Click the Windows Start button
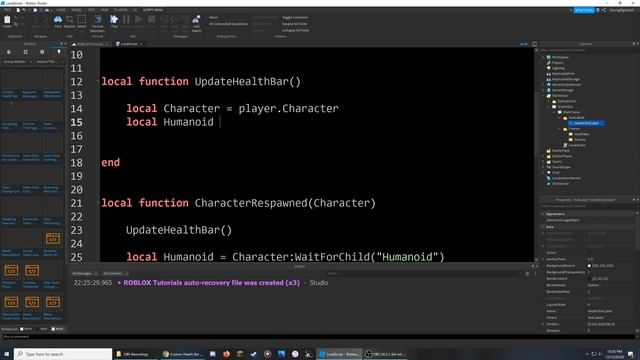640x360 pixels. click(7, 354)
